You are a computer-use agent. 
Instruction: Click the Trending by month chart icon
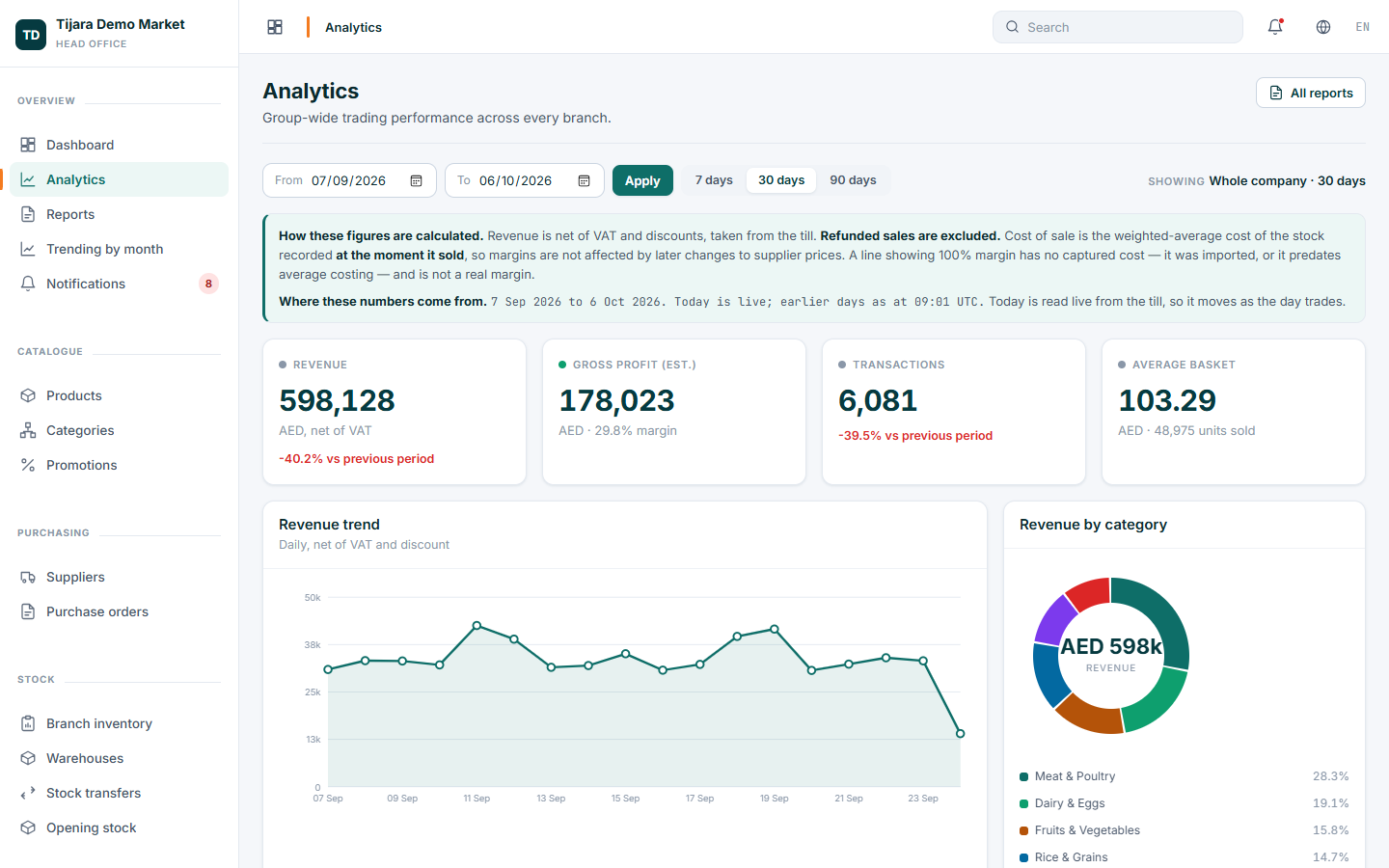click(28, 249)
